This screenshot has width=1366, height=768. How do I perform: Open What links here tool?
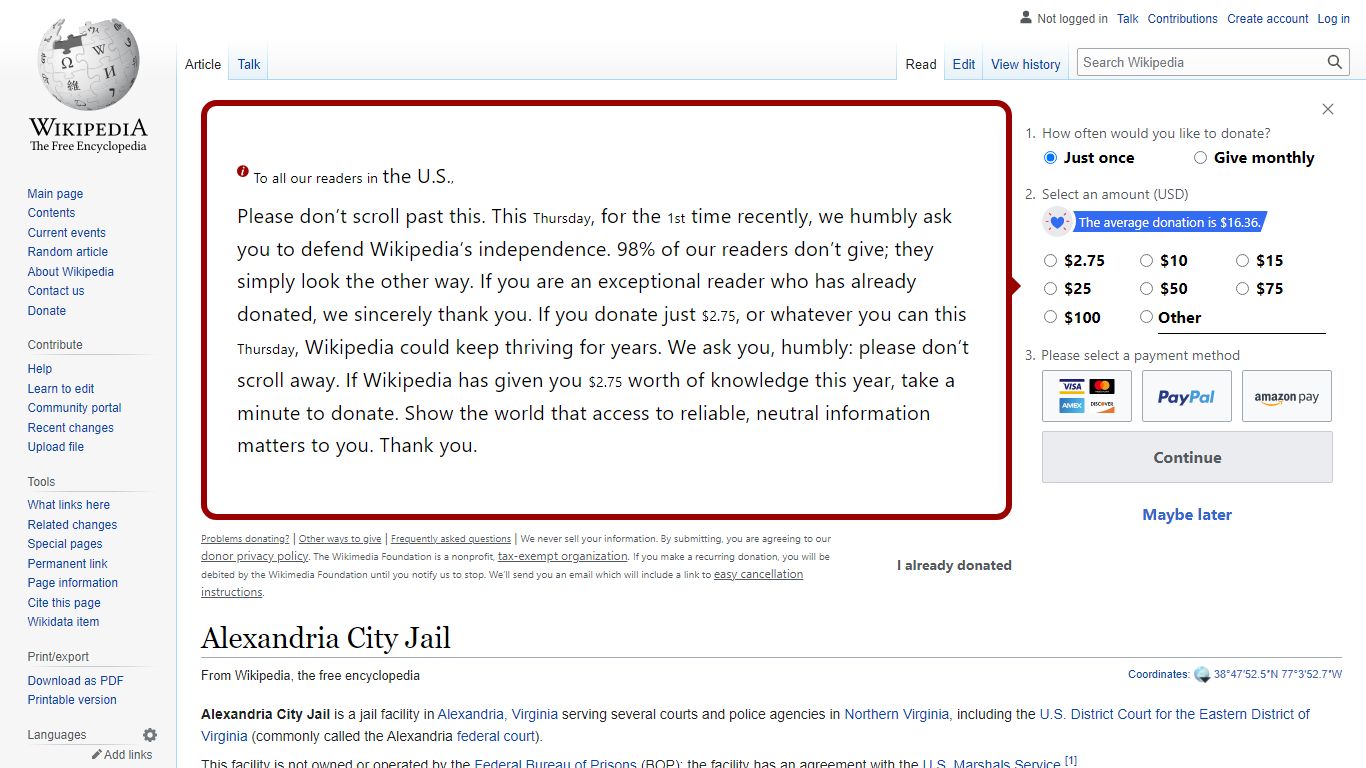tap(68, 505)
